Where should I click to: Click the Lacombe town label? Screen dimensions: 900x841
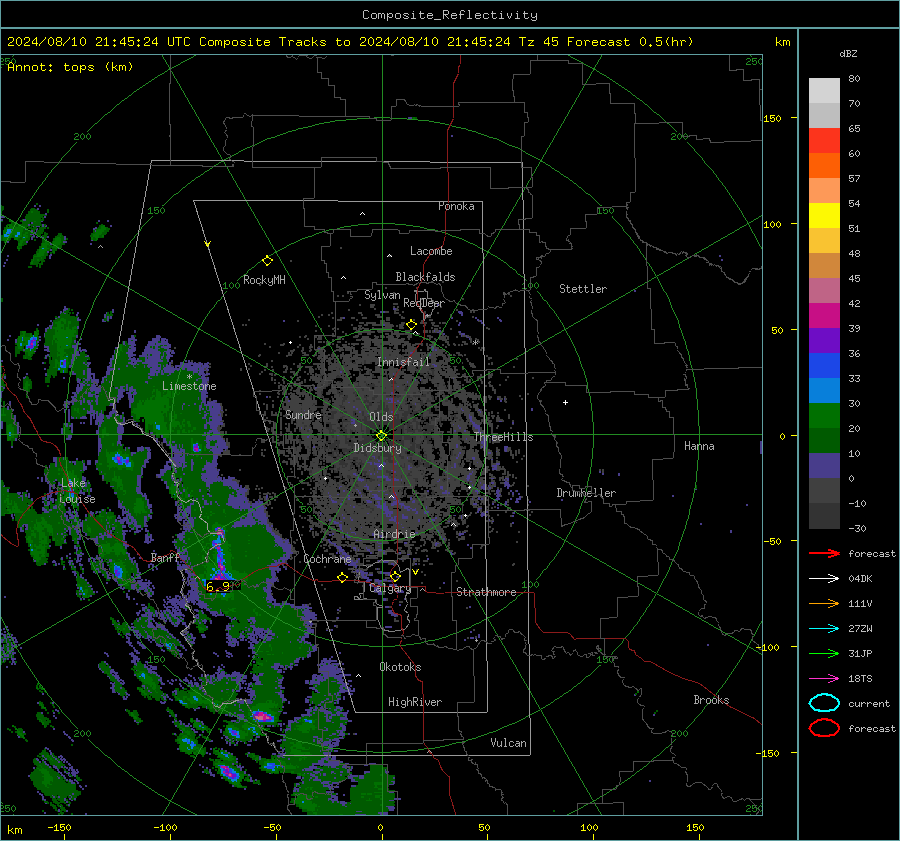(x=431, y=251)
